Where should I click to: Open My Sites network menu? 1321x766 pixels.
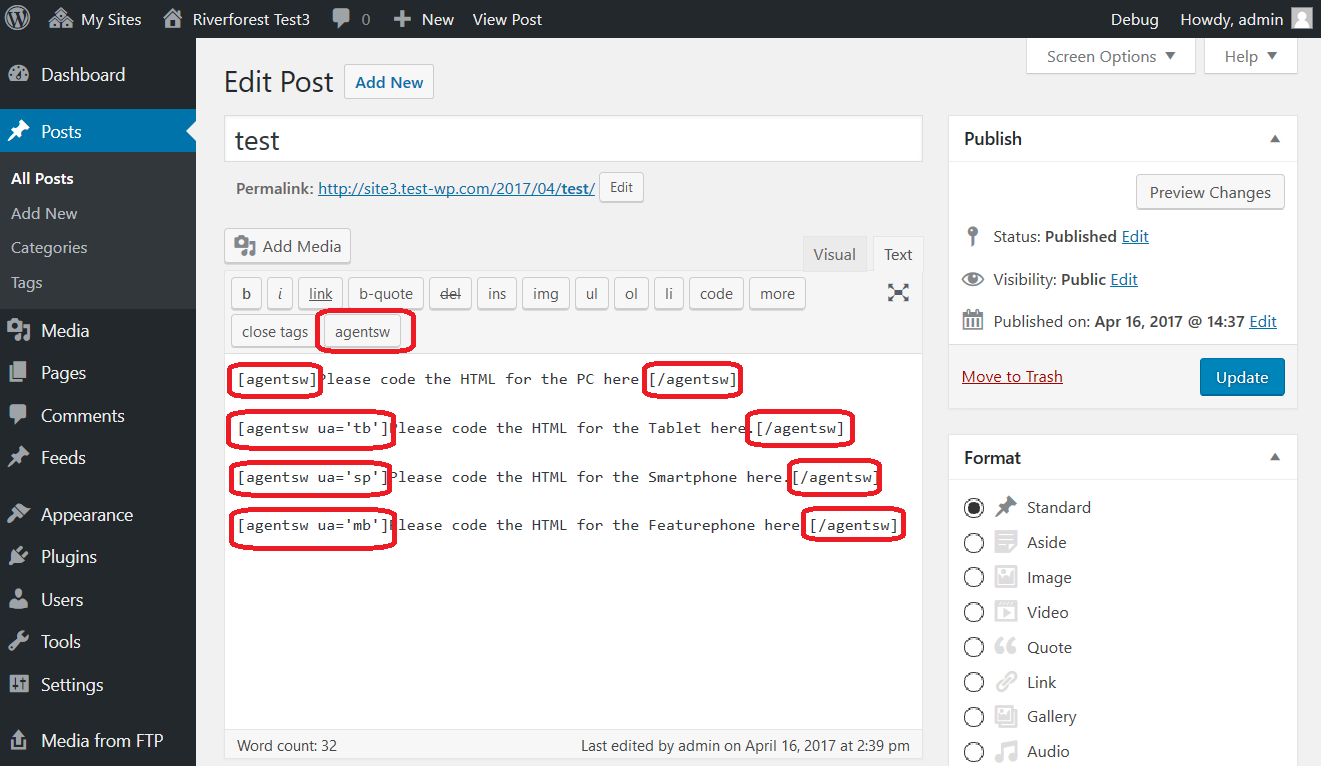pyautogui.click(x=96, y=19)
